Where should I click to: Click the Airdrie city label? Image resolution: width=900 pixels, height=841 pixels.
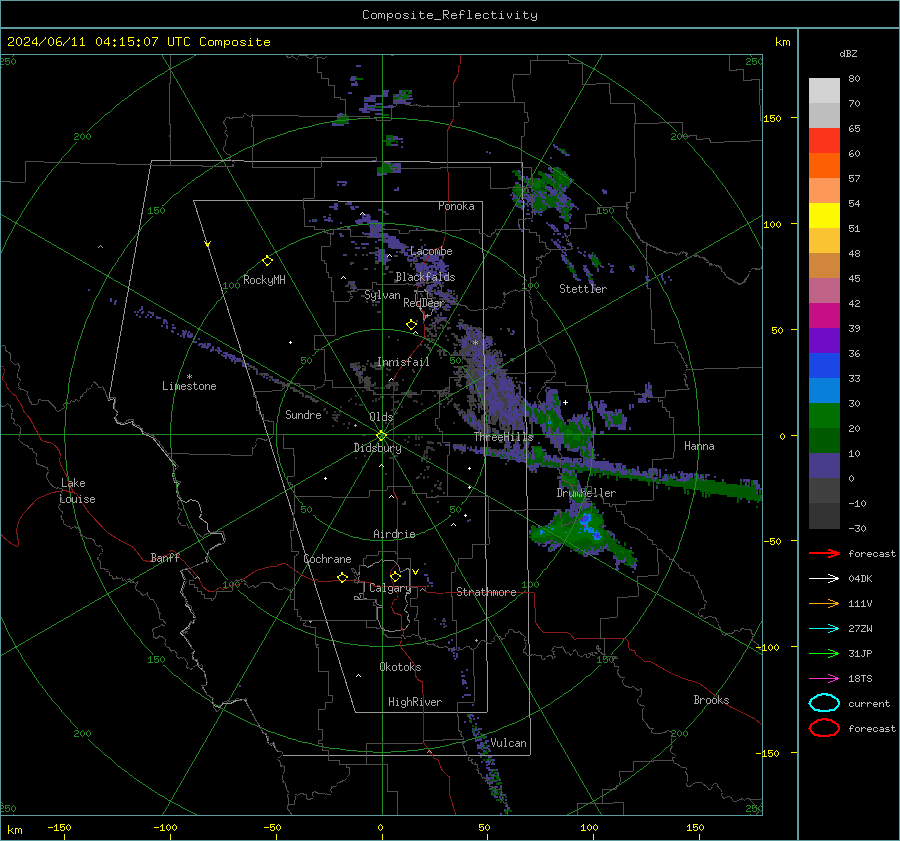click(394, 534)
